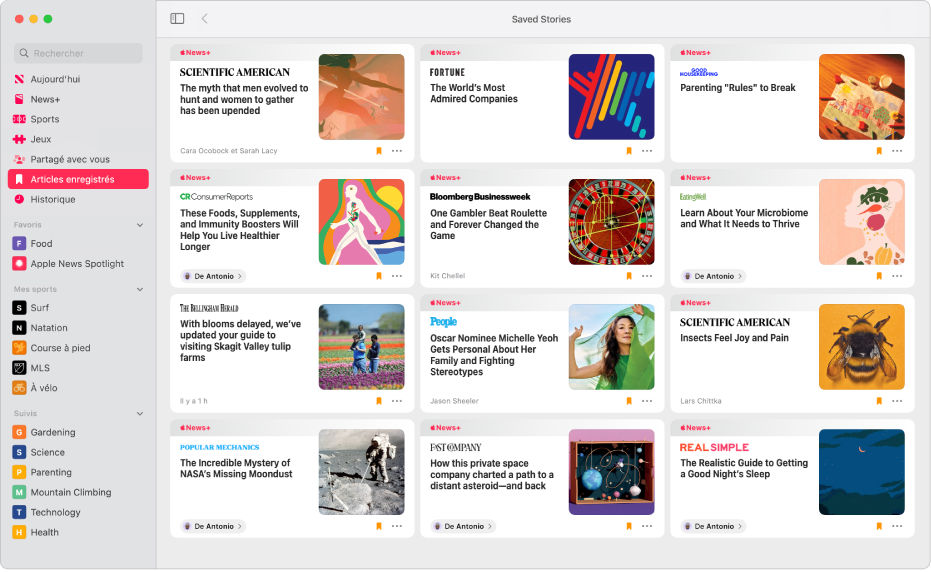Collapse the Favoris section

[x=140, y=225]
